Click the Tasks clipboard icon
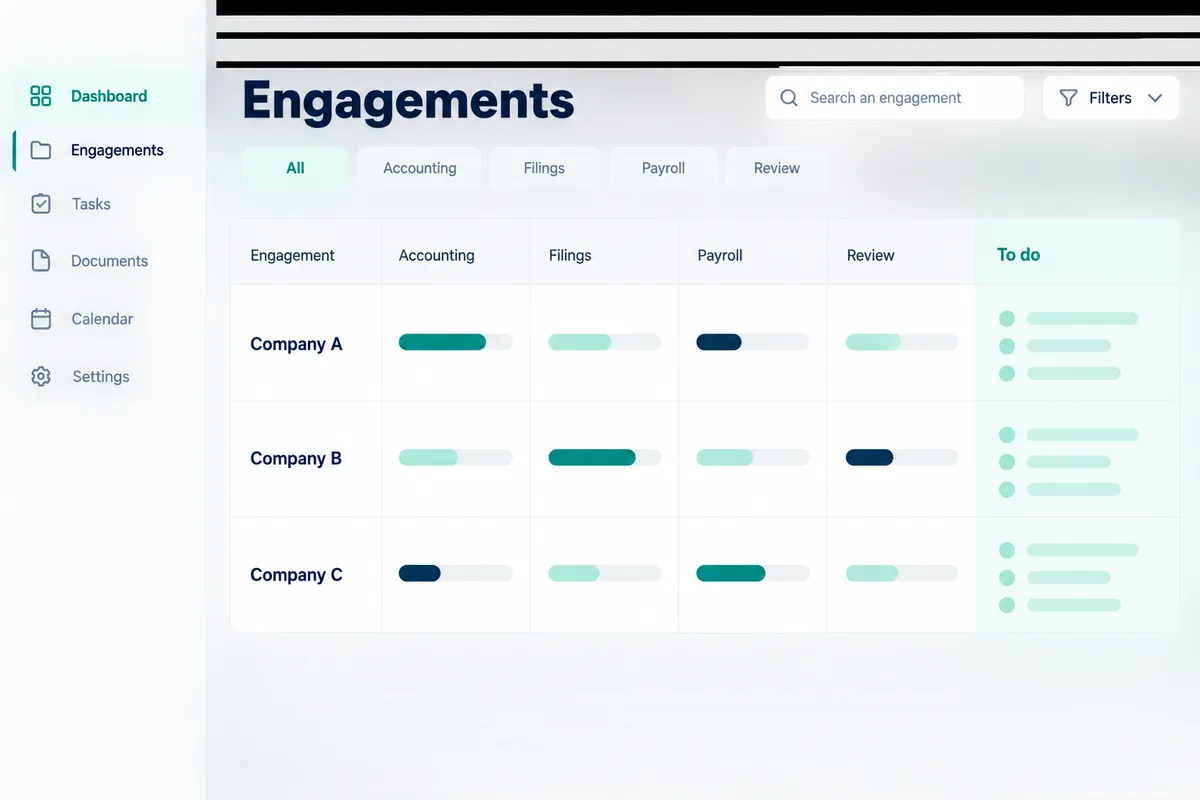Image resolution: width=1200 pixels, height=800 pixels. [41, 204]
